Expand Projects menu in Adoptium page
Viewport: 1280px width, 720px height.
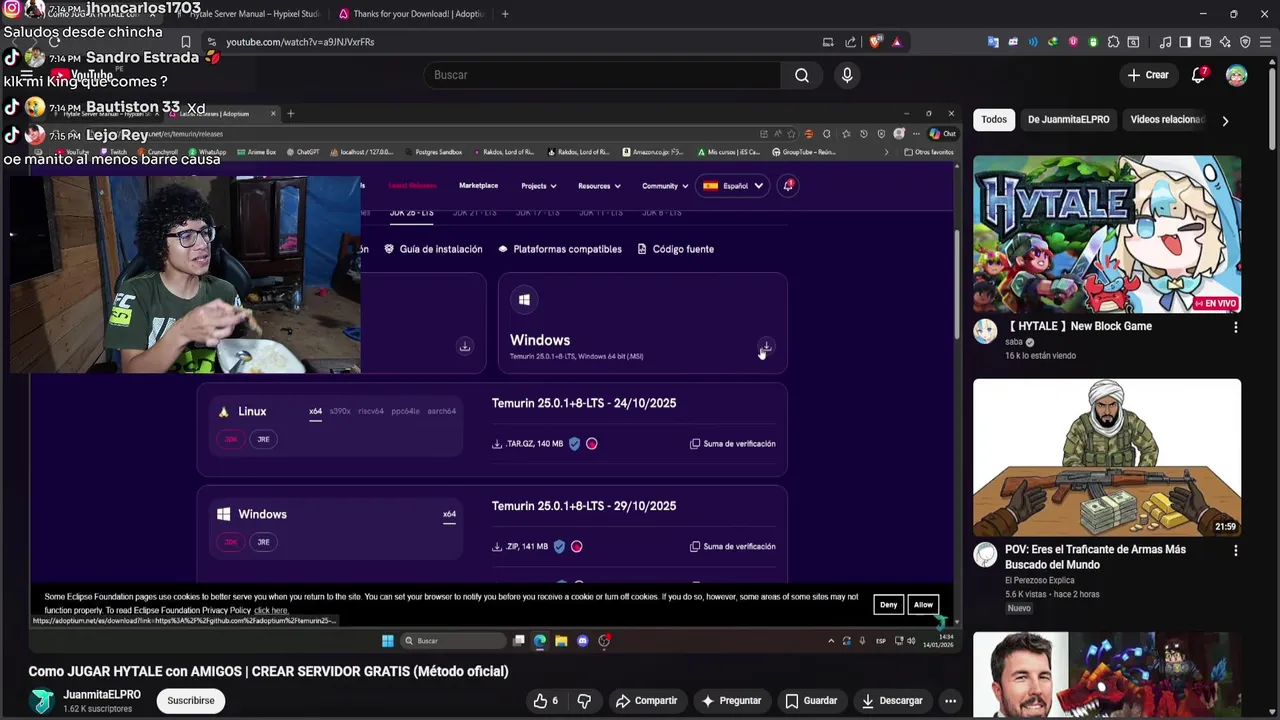[x=538, y=186]
